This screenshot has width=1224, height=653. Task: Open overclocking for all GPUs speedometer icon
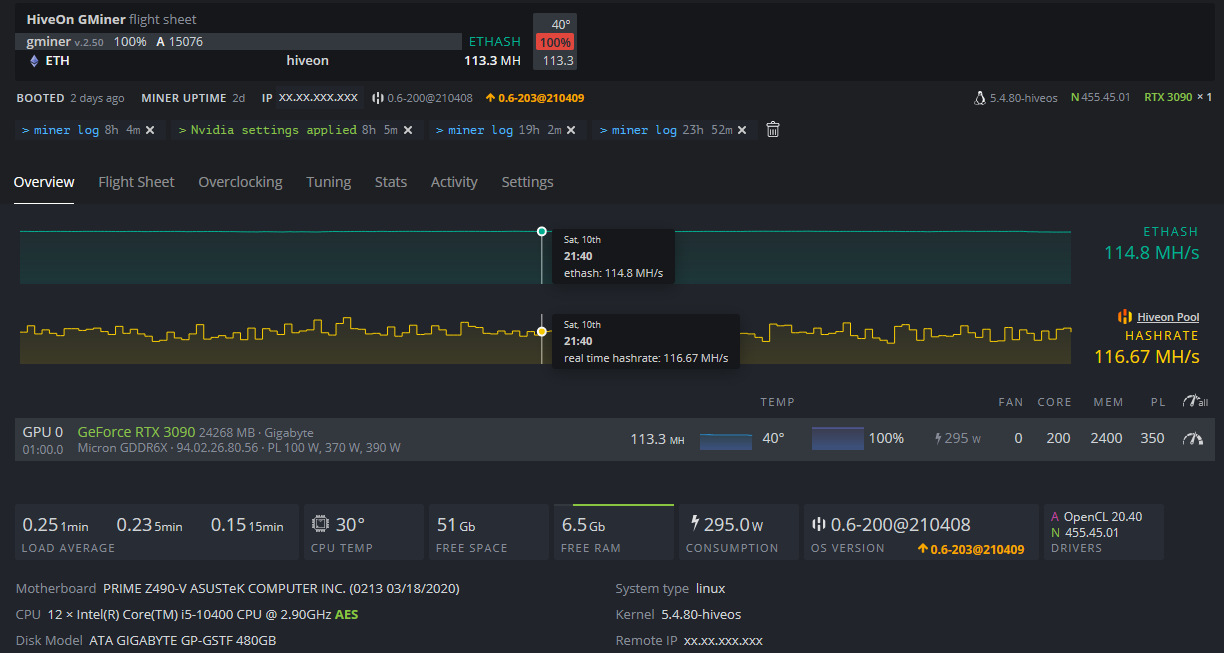1194,402
